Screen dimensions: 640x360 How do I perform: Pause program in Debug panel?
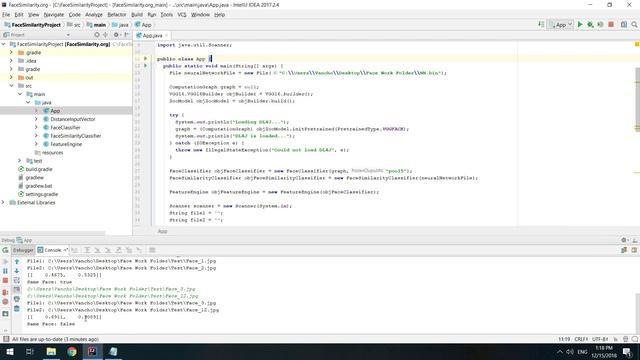[5, 271]
